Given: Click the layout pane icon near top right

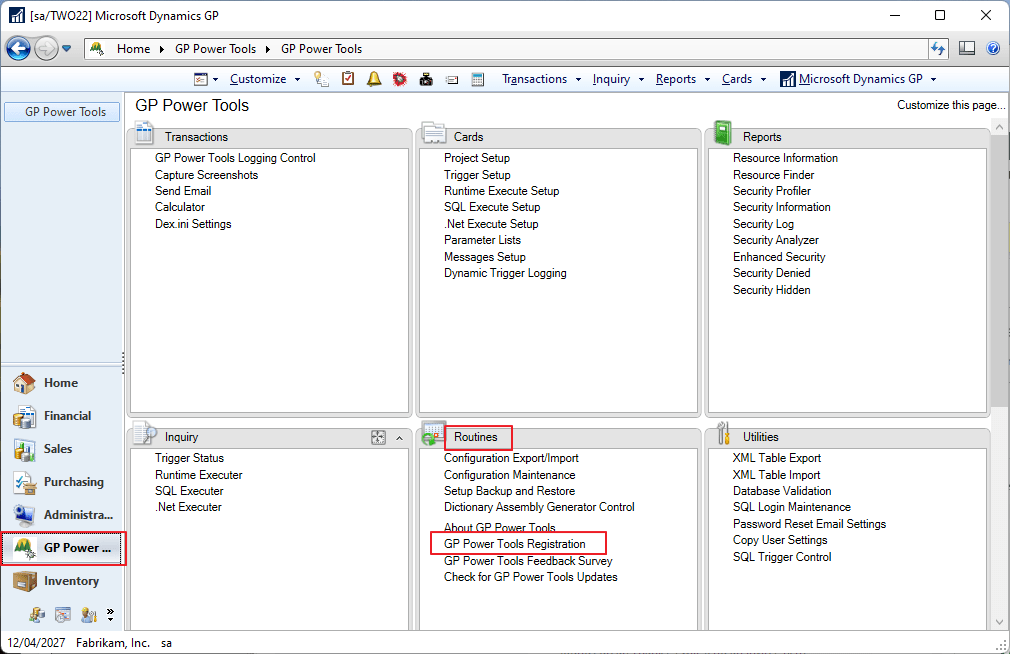Looking at the screenshot, I should 966,48.
